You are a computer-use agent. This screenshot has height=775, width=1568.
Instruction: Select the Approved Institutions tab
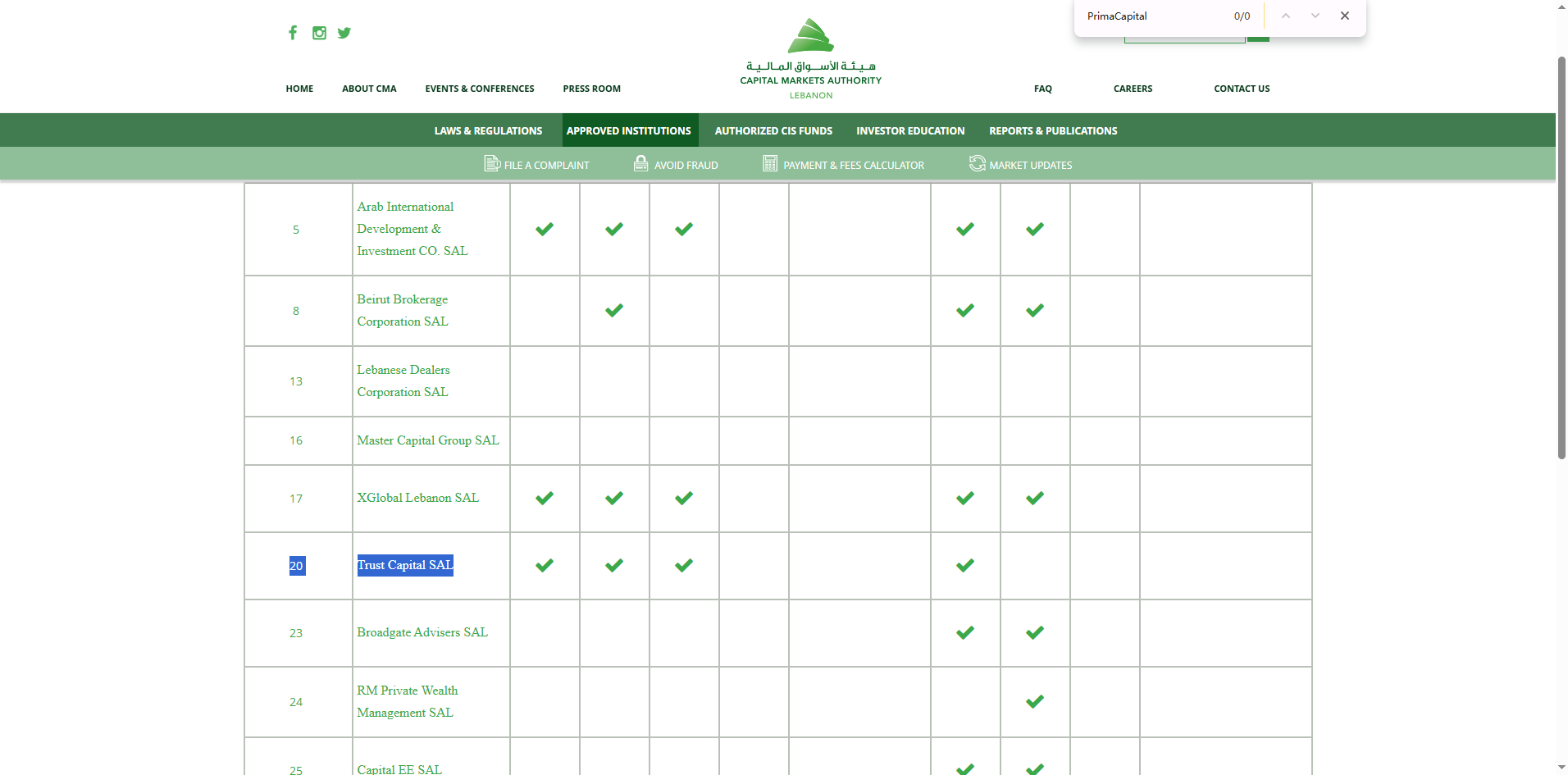(x=629, y=130)
